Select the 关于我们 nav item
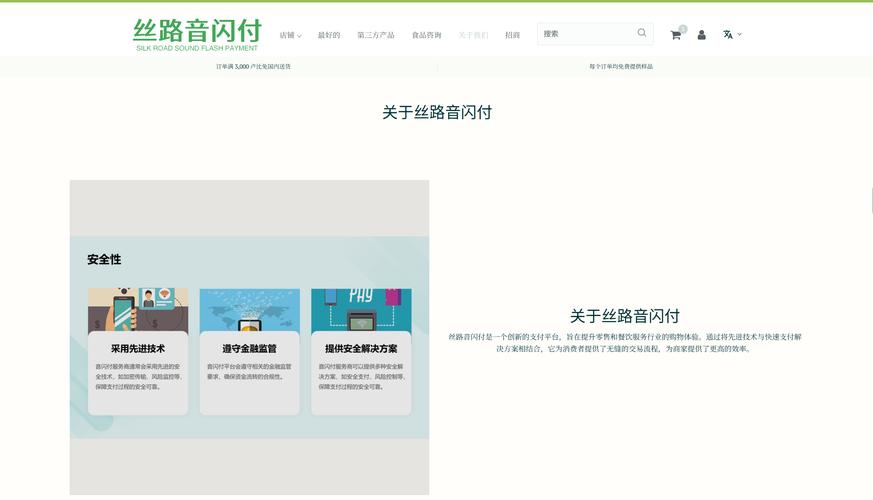873x500 pixels. pyautogui.click(x=473, y=35)
